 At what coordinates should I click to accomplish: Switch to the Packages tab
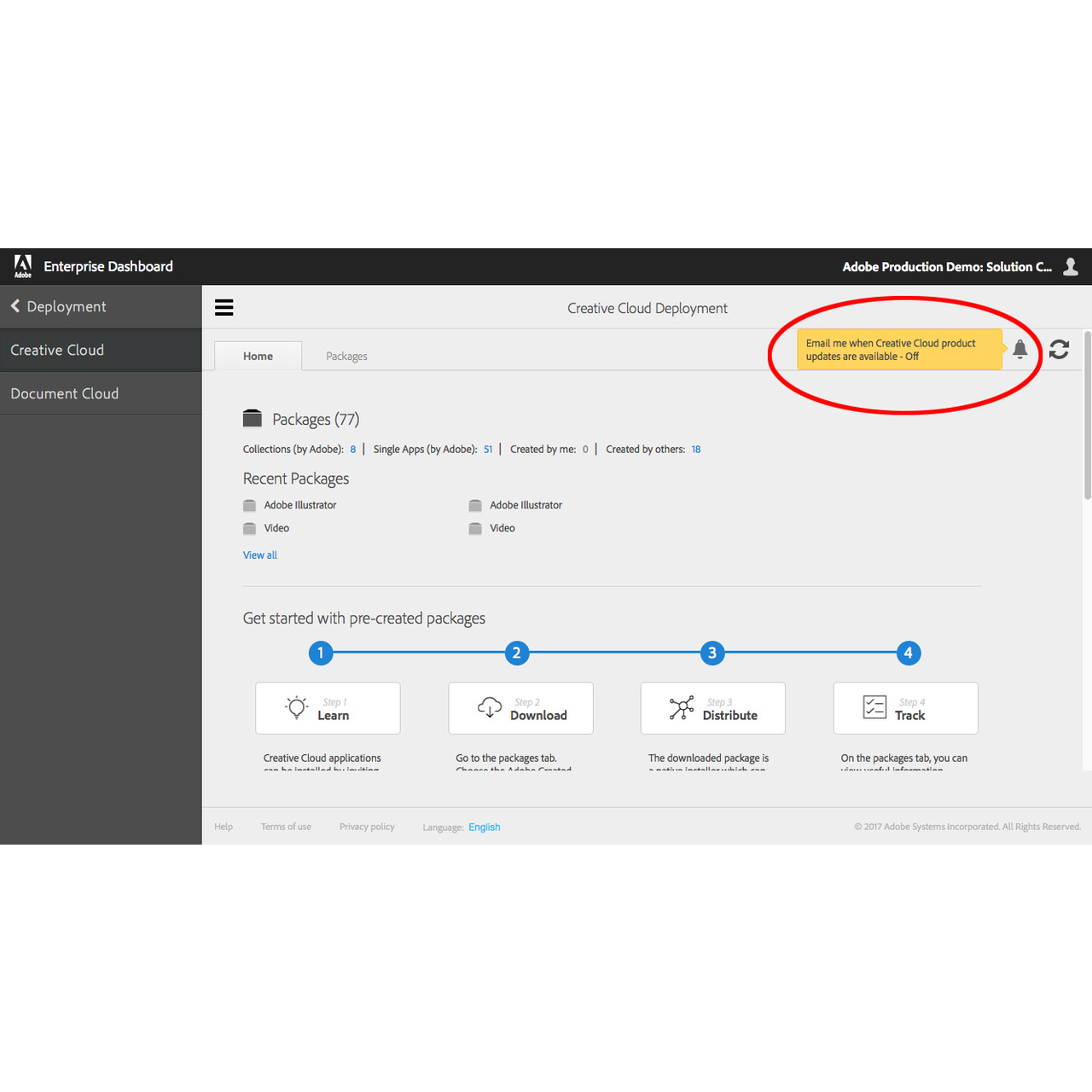346,356
